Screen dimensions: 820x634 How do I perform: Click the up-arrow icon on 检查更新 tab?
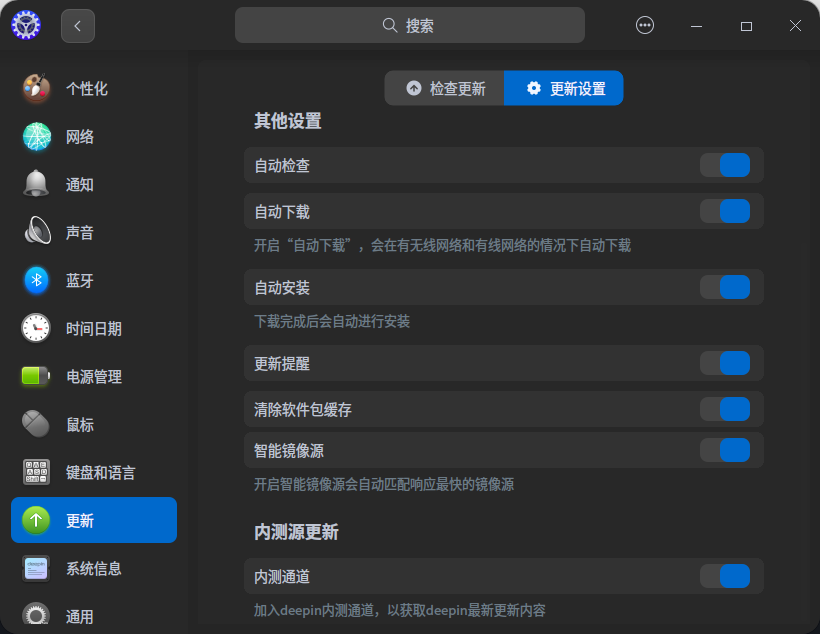pos(414,88)
